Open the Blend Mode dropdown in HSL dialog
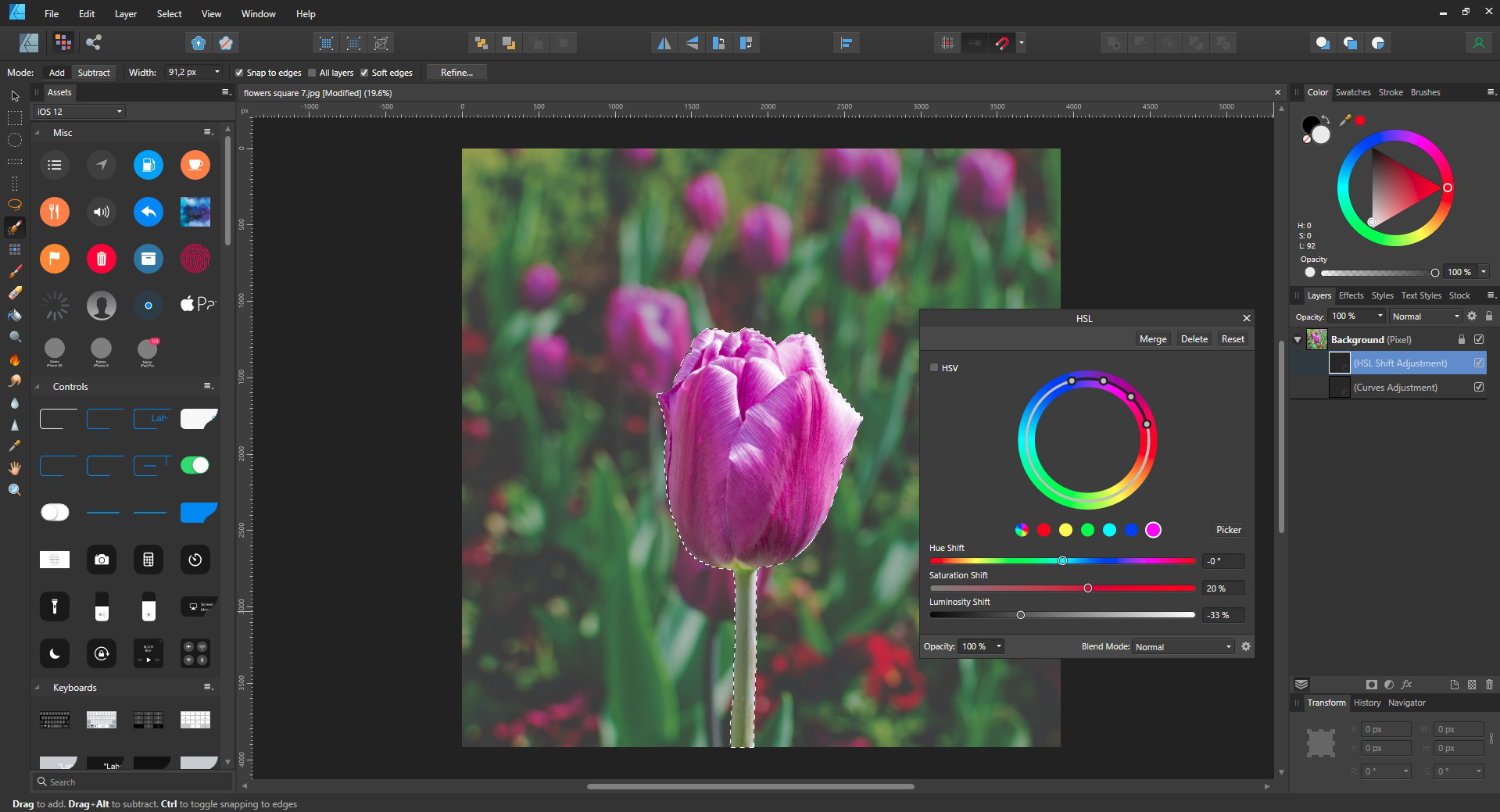The width and height of the screenshot is (1500, 812). click(x=1183, y=646)
